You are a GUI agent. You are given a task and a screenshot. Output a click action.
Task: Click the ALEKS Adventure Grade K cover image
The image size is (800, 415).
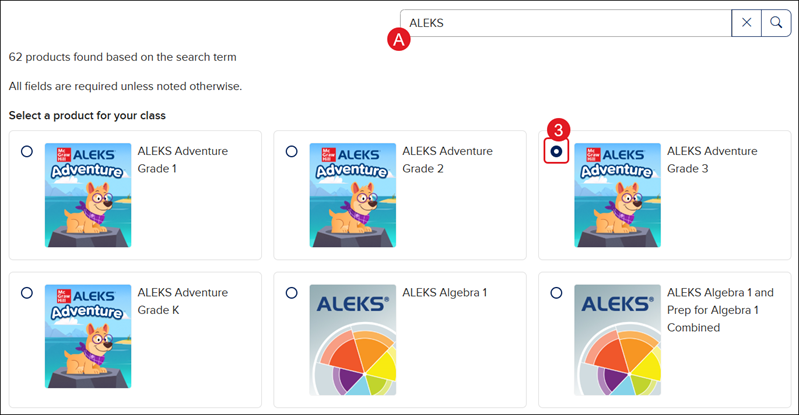pos(88,336)
